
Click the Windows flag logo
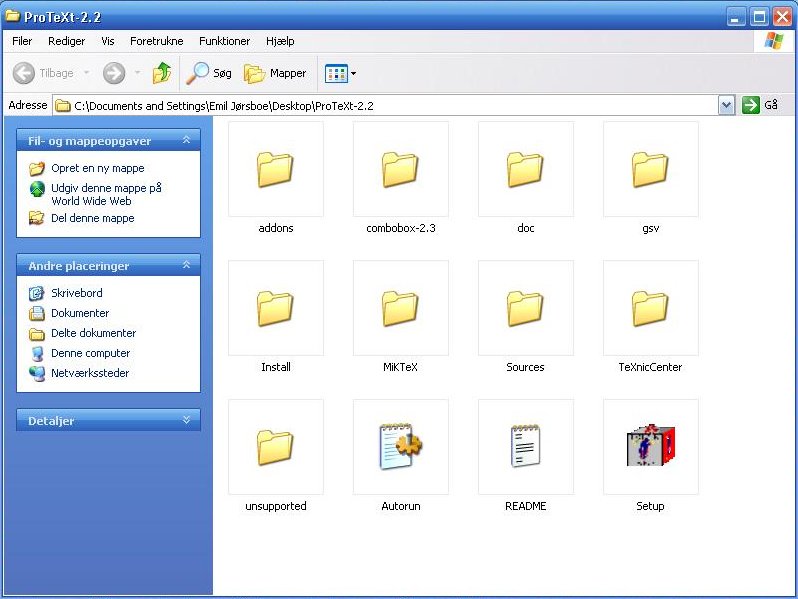tap(774, 41)
